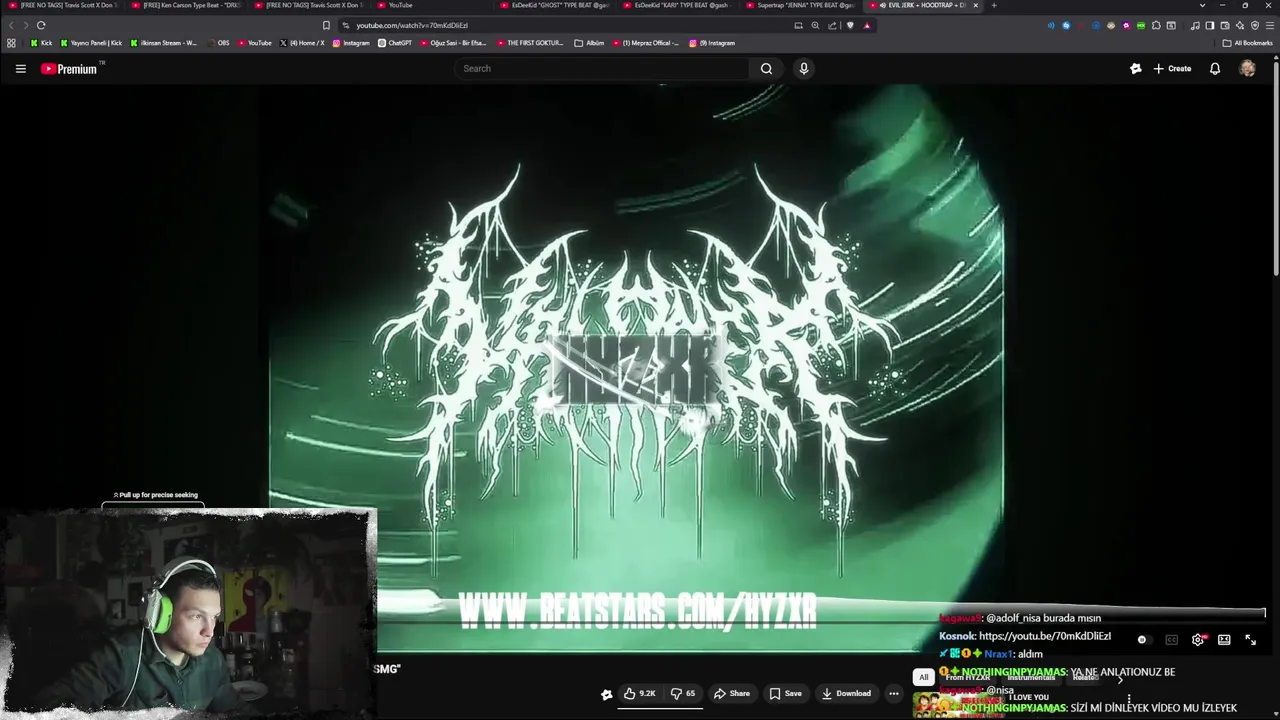Open the Home / X bookmark
1280x720 pixels.
[302, 43]
